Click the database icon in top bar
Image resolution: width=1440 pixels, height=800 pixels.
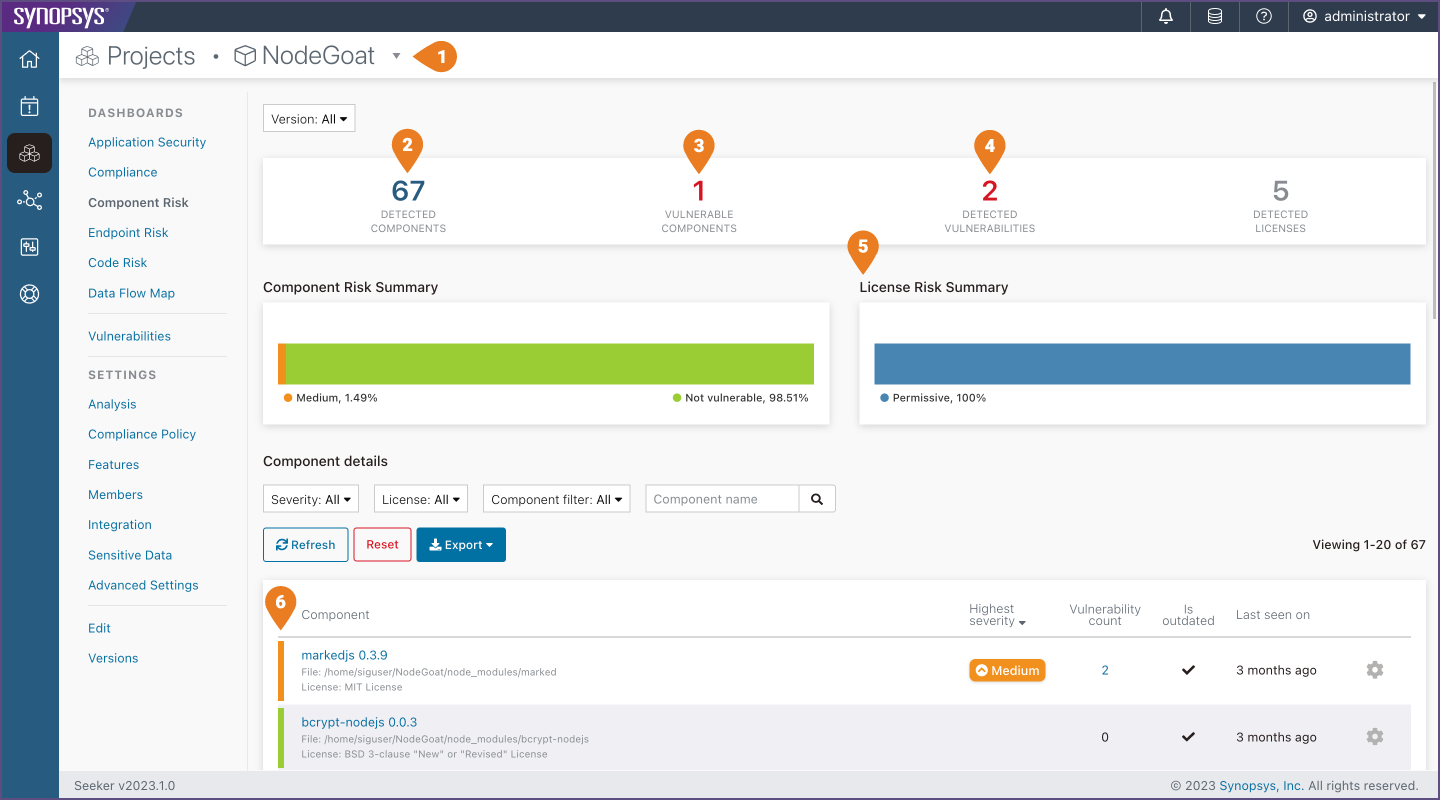(x=1215, y=16)
